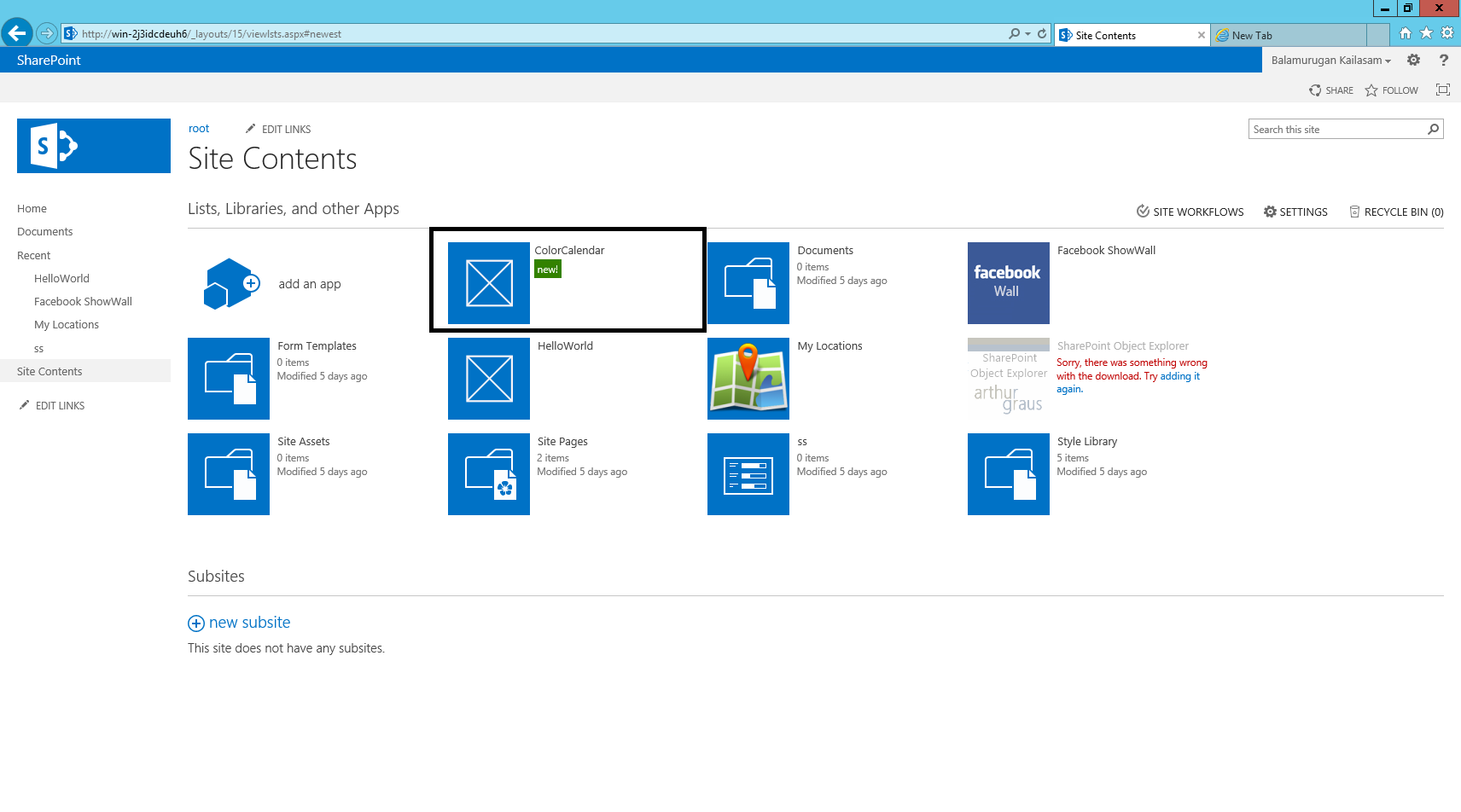Open the ColorCalendar app tile icon
The width and height of the screenshot is (1461, 812).
[489, 283]
